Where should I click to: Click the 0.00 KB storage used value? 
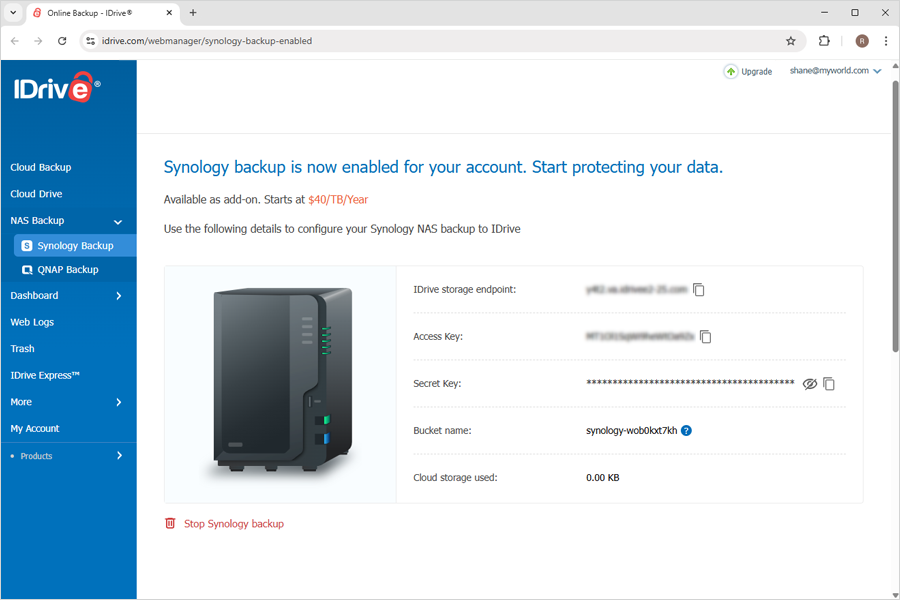(x=603, y=478)
